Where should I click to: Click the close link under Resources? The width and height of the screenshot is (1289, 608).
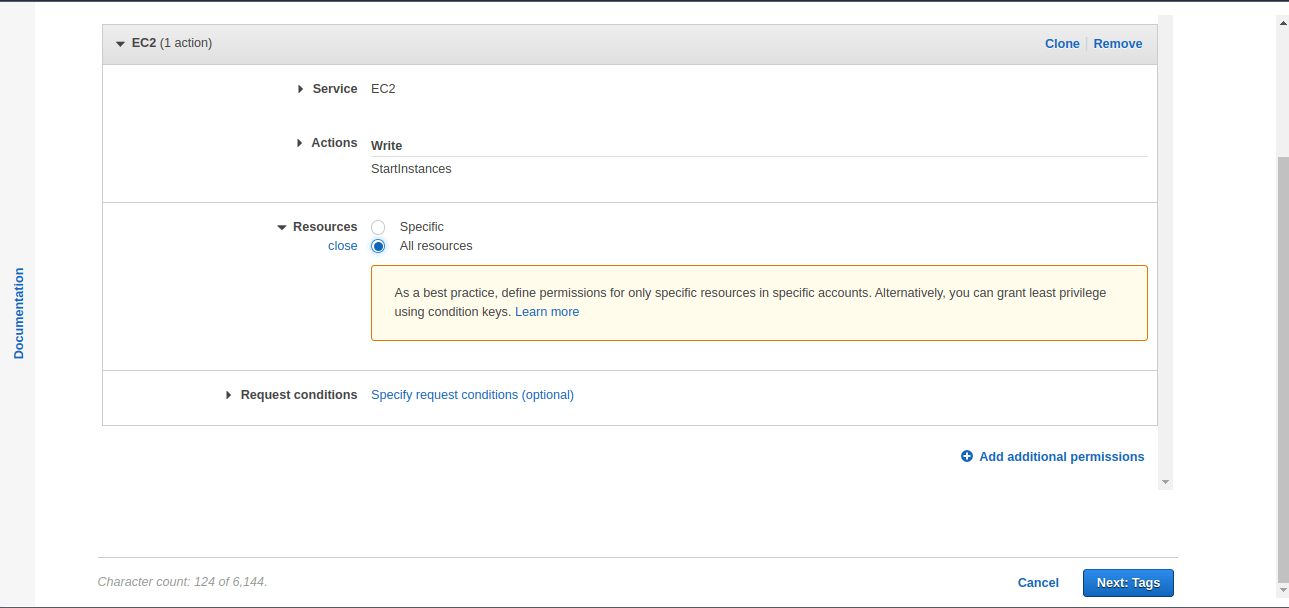point(343,246)
